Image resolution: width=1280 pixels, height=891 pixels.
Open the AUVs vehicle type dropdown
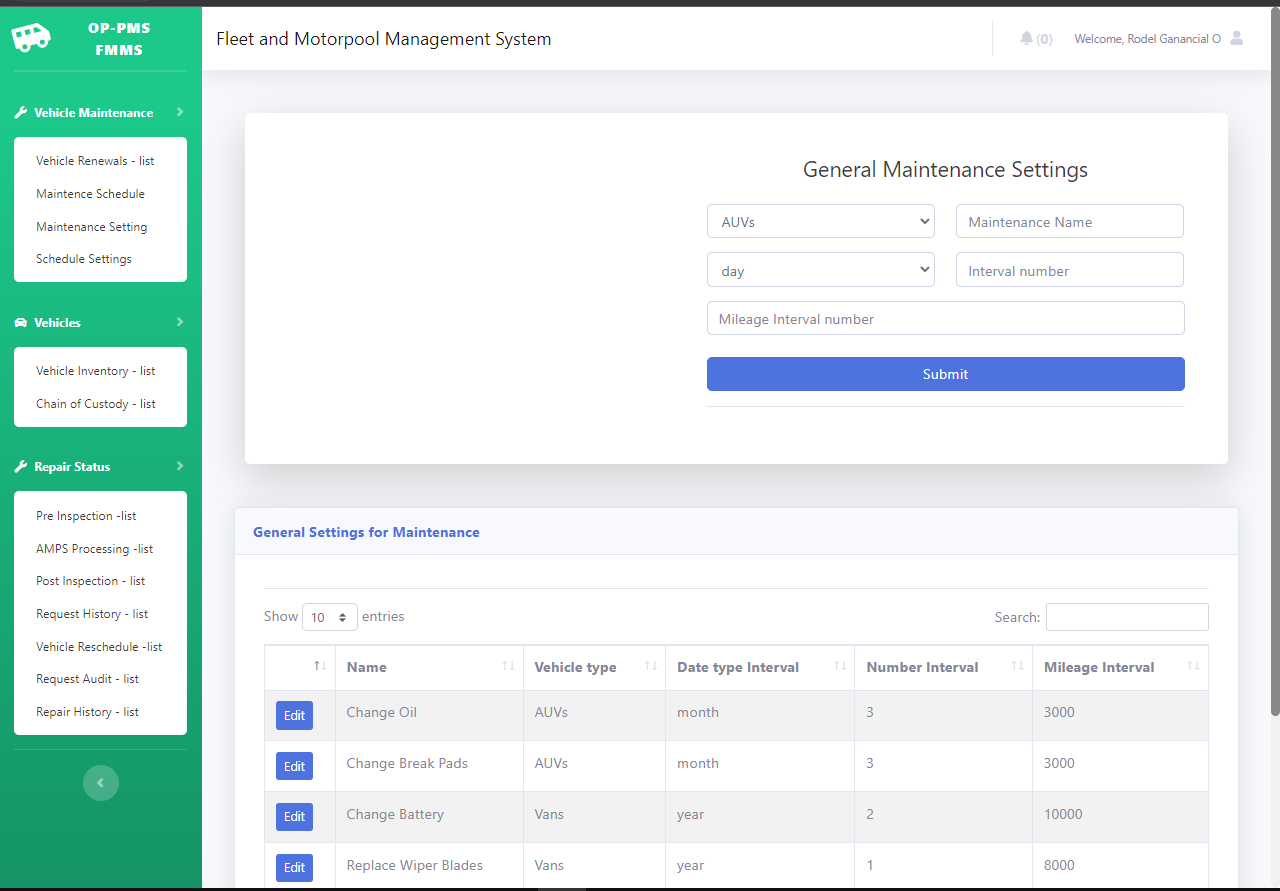coord(820,222)
